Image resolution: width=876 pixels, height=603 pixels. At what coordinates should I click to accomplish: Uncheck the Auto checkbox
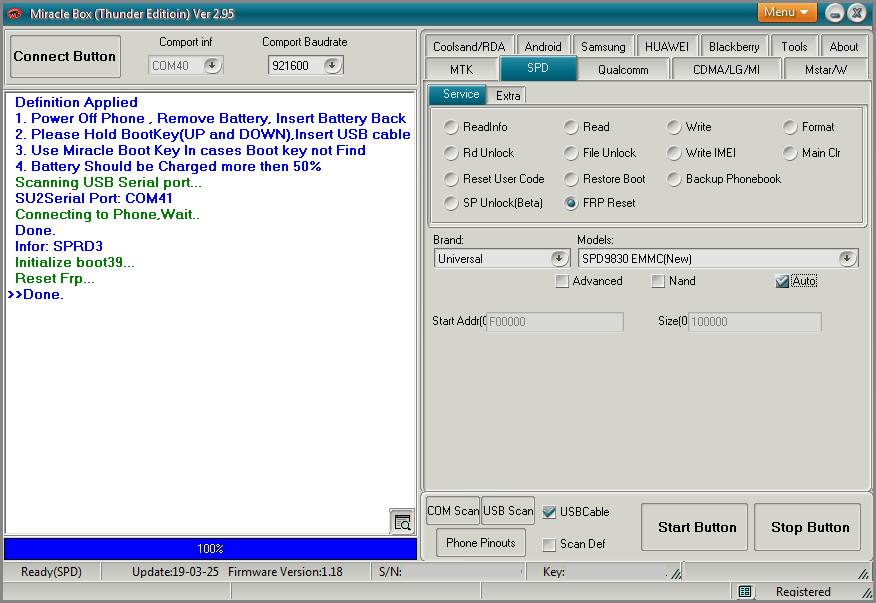(x=782, y=281)
